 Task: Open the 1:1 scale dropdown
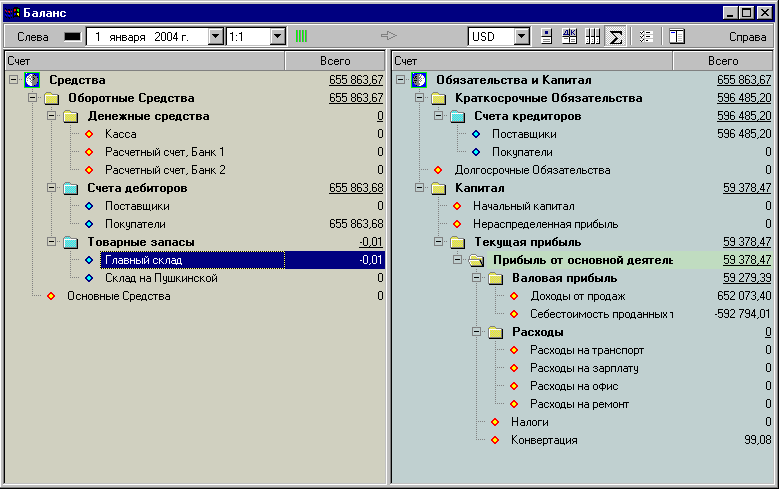point(278,36)
